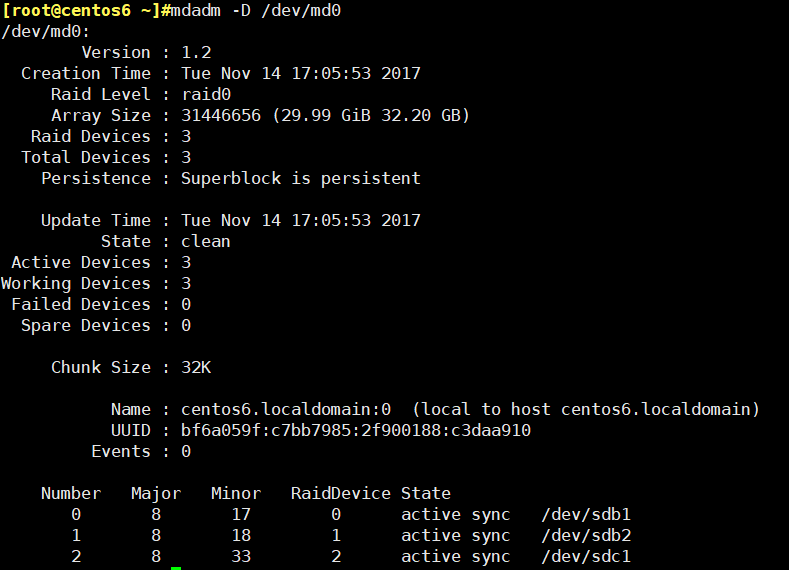The image size is (789, 570).
Task: Click the Creation Time date value
Action: [301, 73]
